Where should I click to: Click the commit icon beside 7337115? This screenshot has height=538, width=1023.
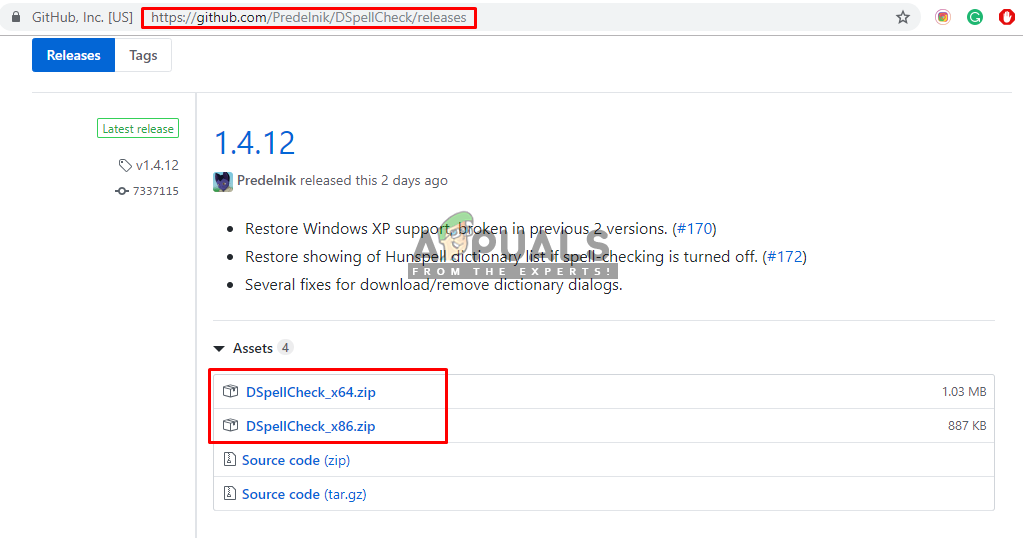(121, 191)
